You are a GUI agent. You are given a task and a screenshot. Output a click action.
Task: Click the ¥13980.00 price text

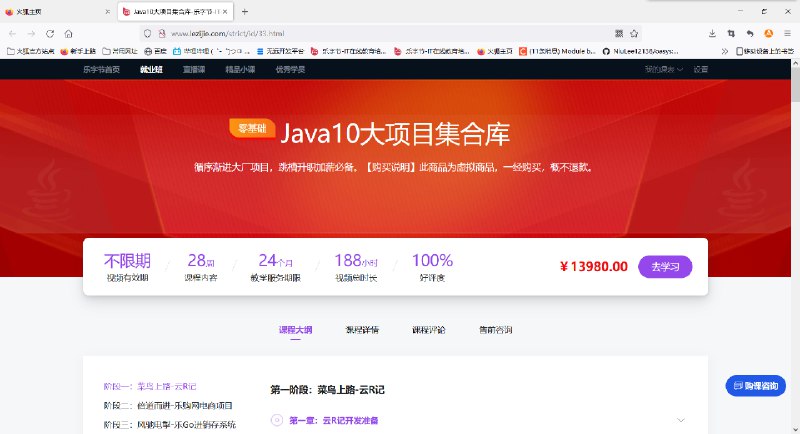(x=594, y=267)
